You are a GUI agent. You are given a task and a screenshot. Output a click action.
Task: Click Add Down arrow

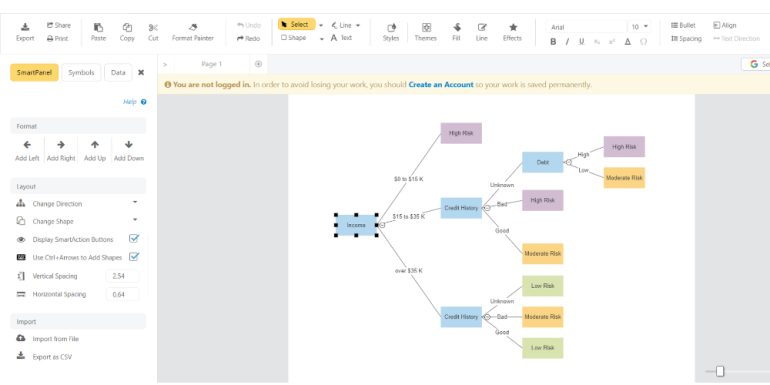(129, 150)
